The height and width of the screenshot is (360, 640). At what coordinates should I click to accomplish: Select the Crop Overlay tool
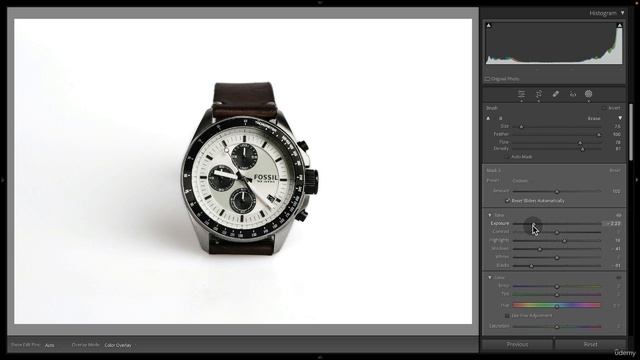click(539, 94)
